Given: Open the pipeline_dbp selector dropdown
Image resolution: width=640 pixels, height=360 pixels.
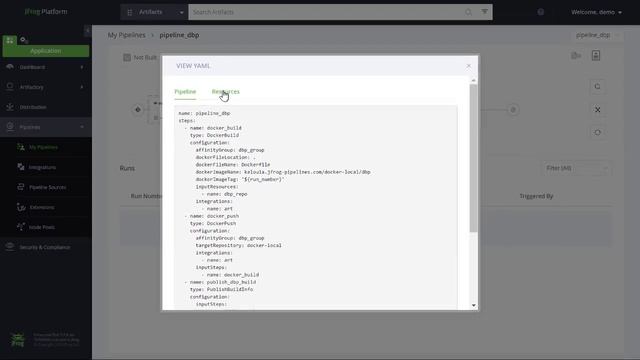Looking at the screenshot, I should click(x=597, y=35).
